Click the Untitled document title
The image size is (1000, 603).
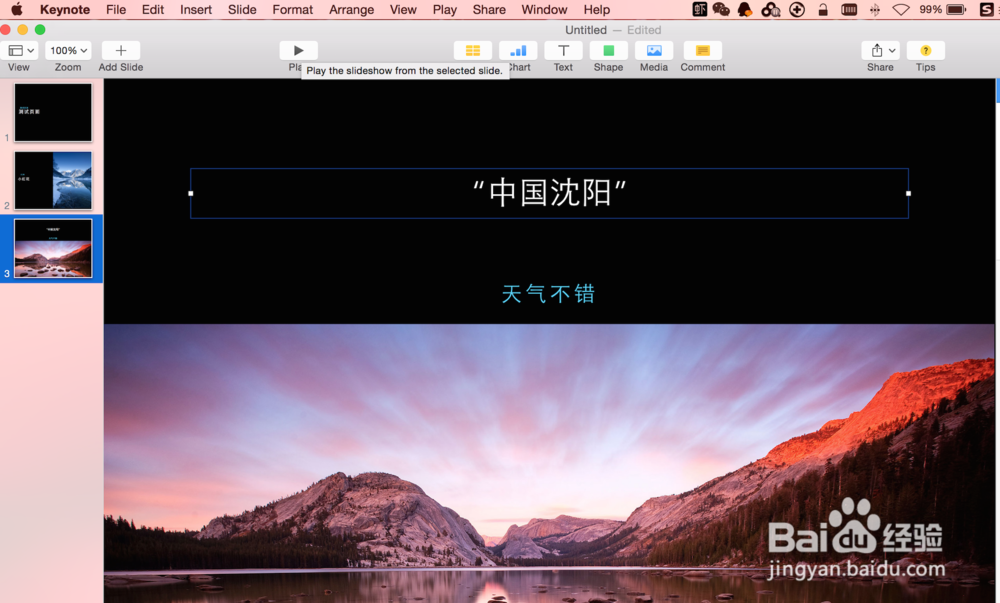coord(586,29)
